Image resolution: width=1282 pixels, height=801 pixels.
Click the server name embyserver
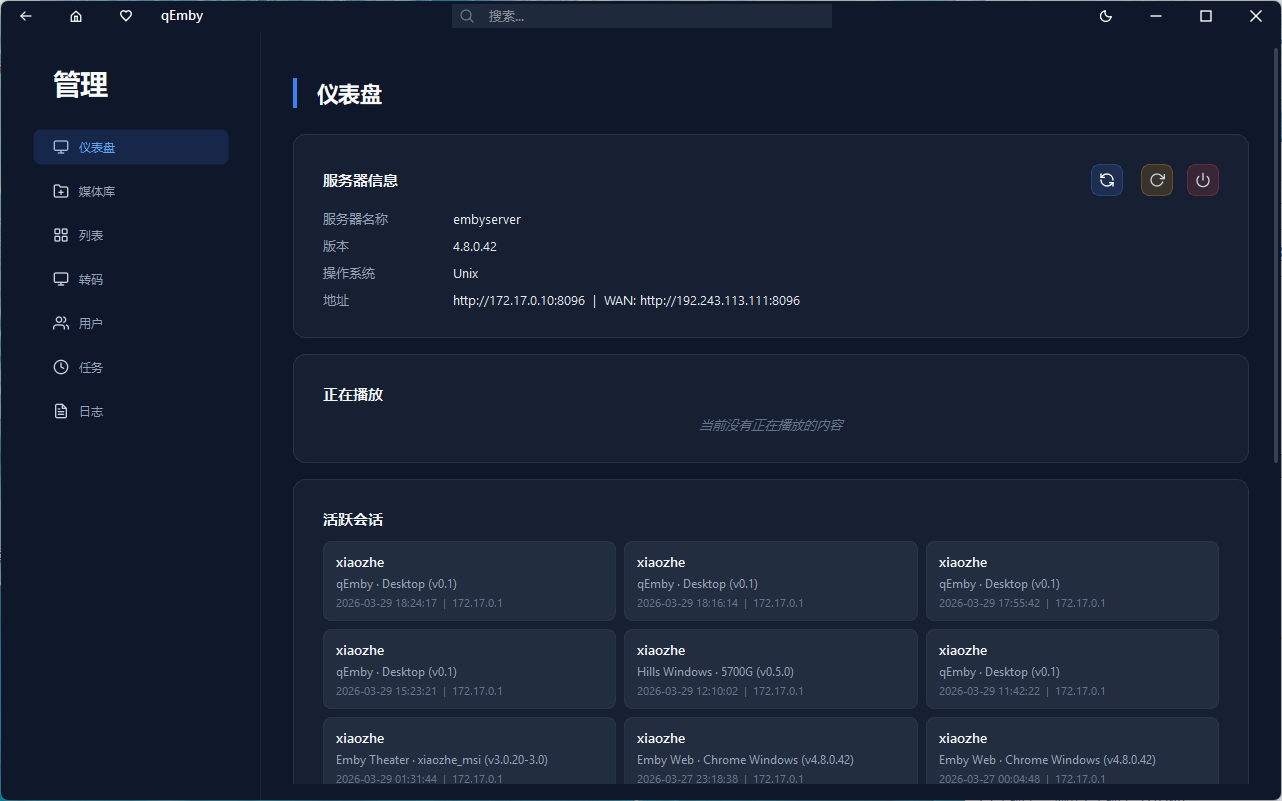coord(487,219)
